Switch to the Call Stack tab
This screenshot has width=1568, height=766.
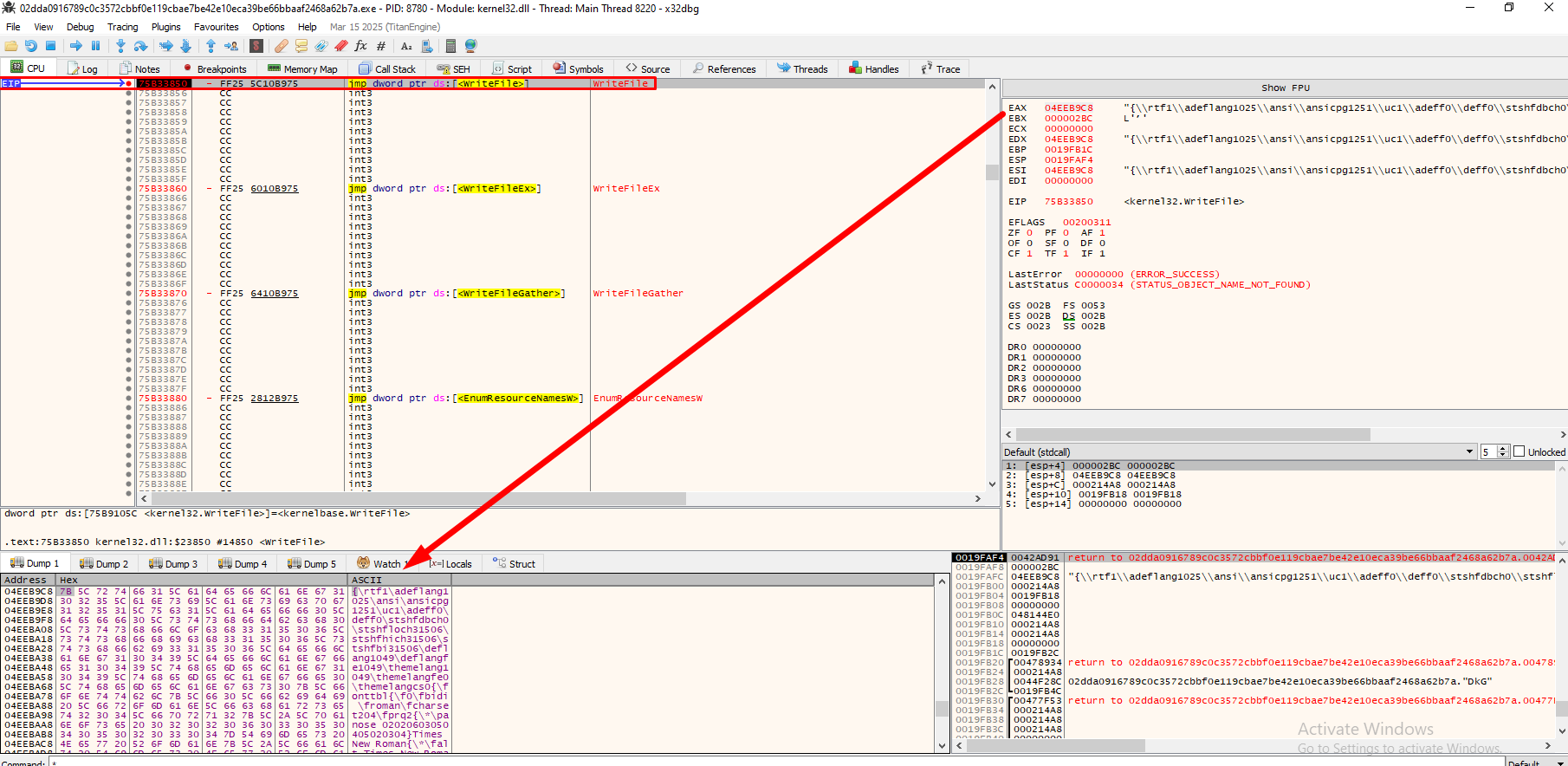click(x=387, y=68)
